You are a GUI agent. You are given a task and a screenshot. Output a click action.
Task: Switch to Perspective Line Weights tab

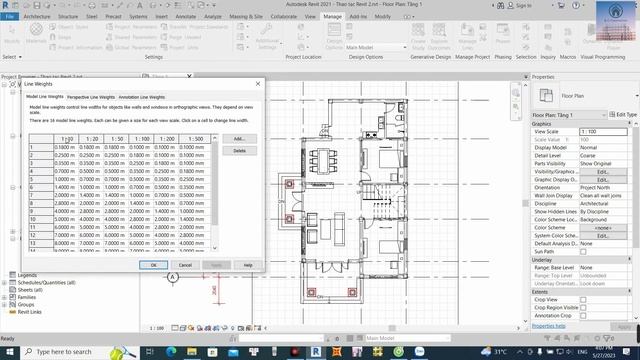[91, 97]
